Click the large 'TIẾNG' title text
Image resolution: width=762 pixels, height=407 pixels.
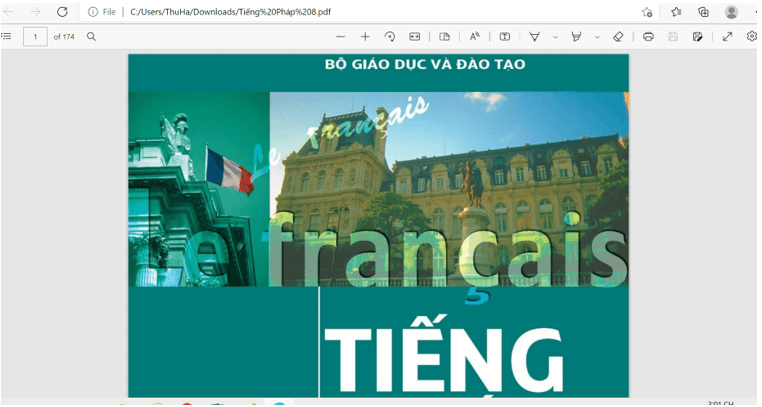(444, 355)
